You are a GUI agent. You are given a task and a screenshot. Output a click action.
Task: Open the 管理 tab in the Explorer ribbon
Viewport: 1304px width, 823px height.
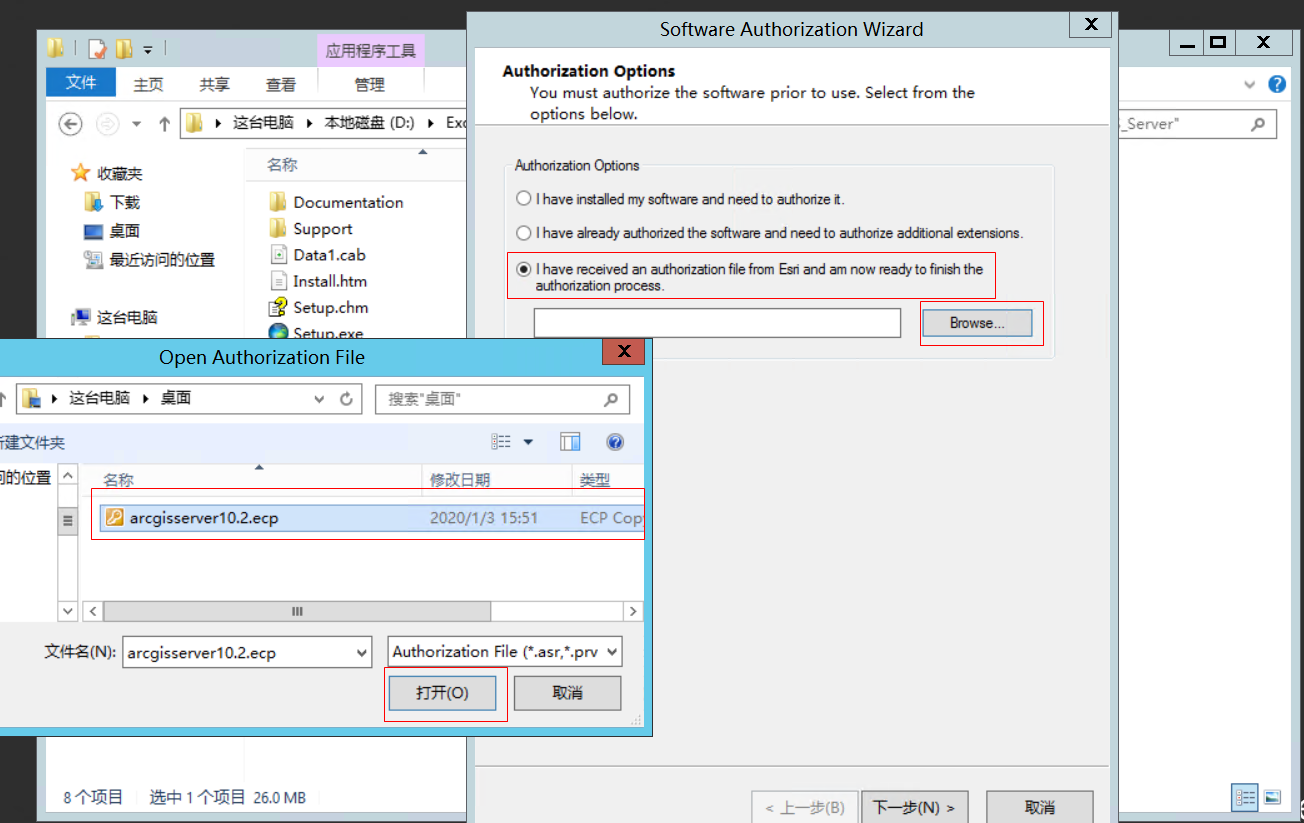[370, 85]
